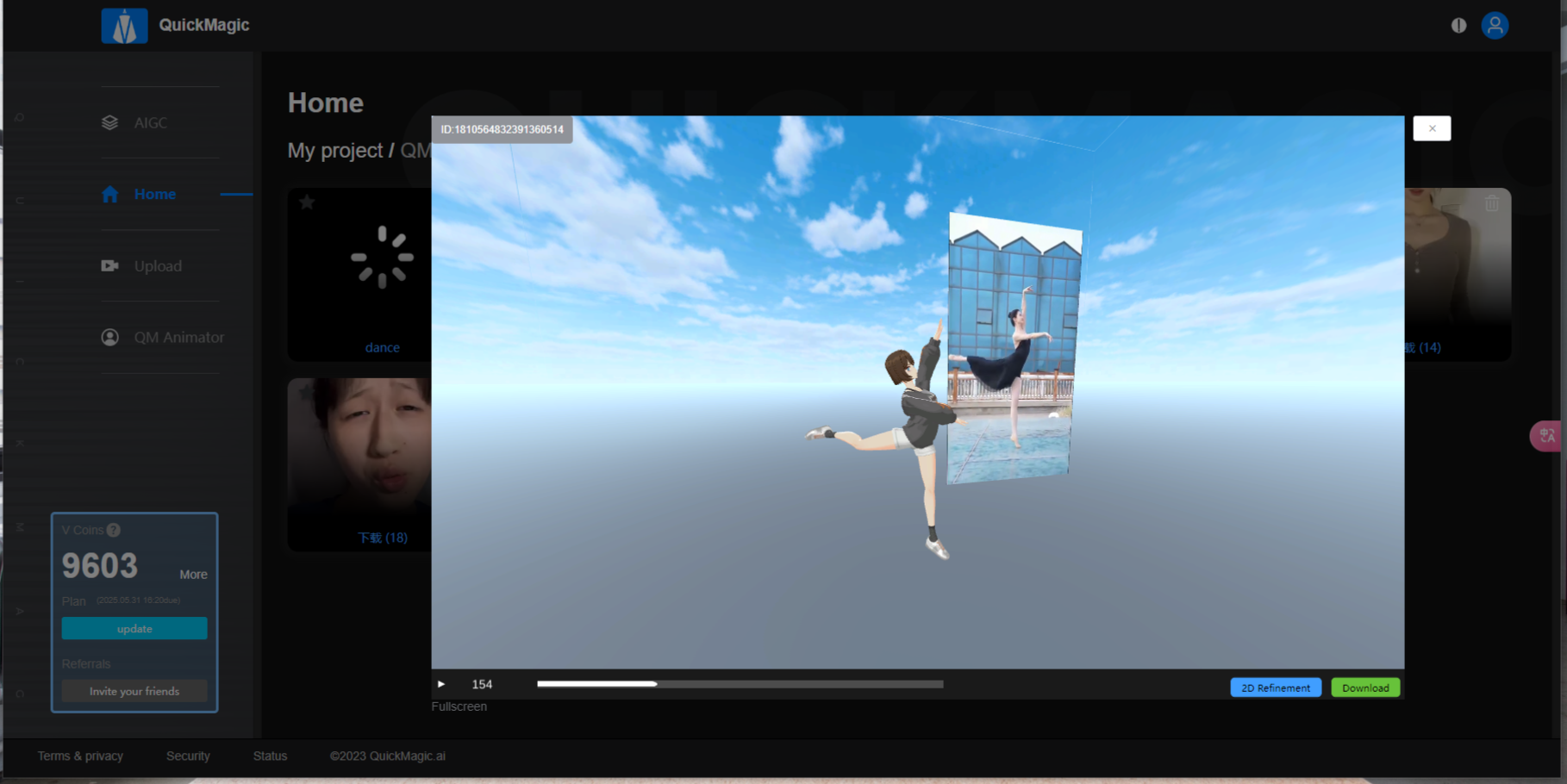The height and width of the screenshot is (784, 1567).
Task: Delete project with the trash icon
Action: (1492, 204)
